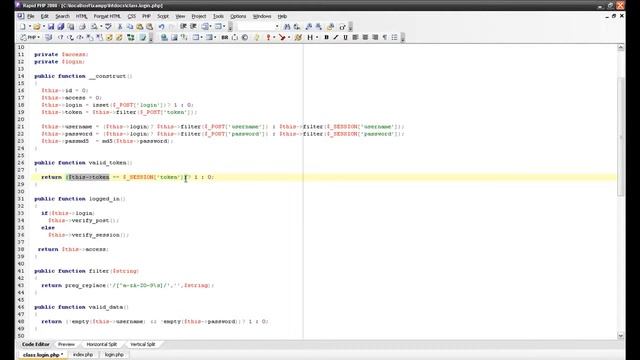Screen dimensions: 640x360
Task: Switch to the Horizontal Split tab
Action: [x=102, y=344]
